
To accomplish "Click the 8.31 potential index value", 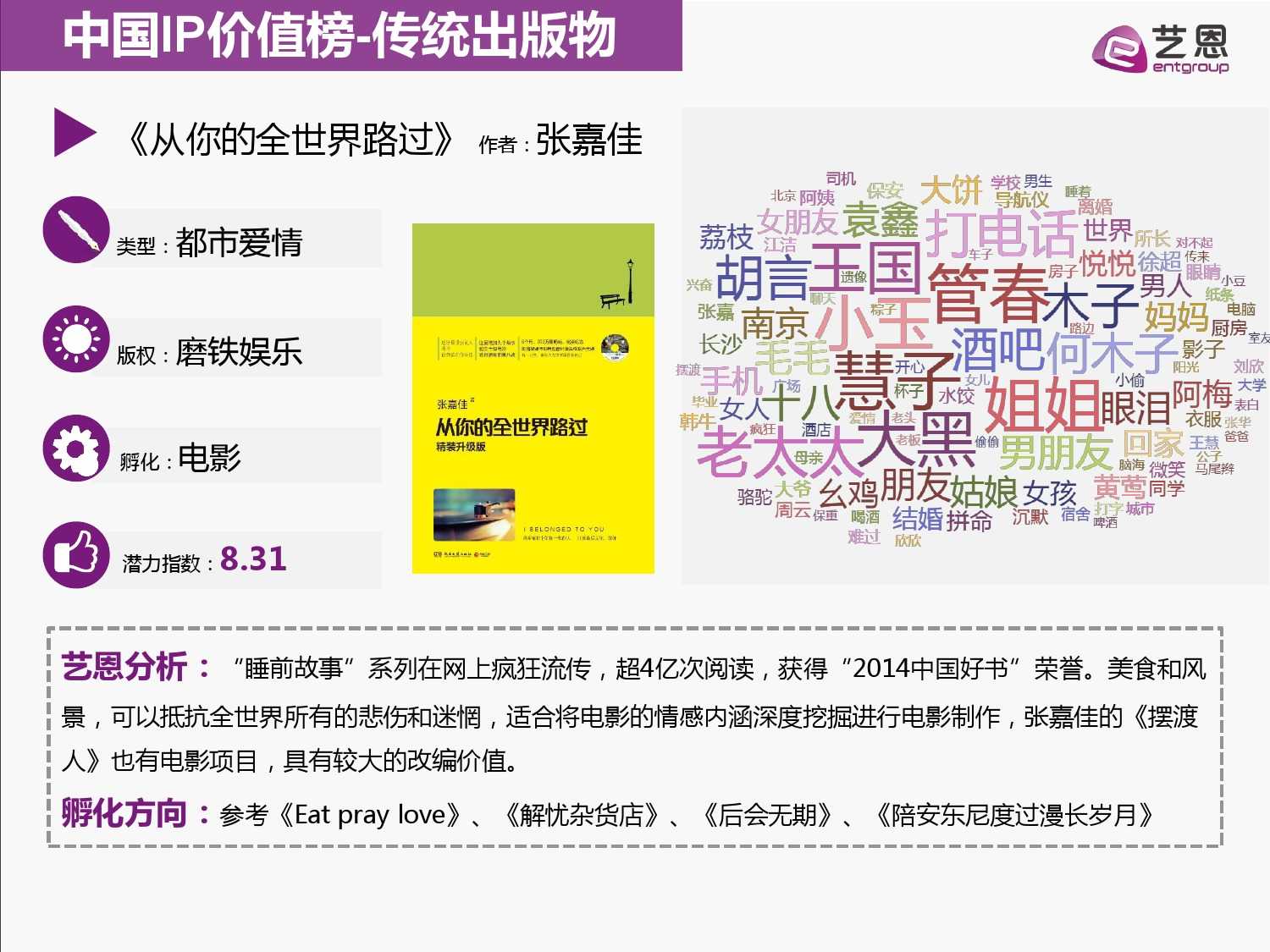I will click(x=253, y=559).
